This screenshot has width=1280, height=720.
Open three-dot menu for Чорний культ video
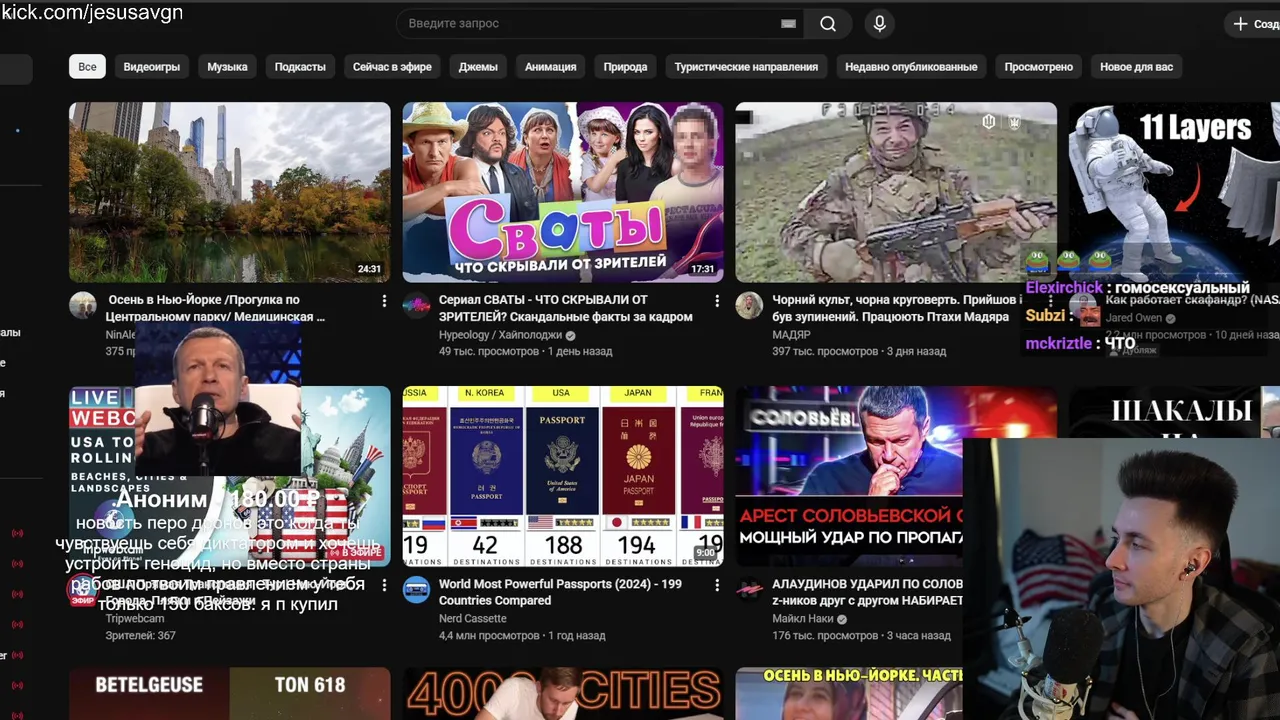tap(1050, 301)
